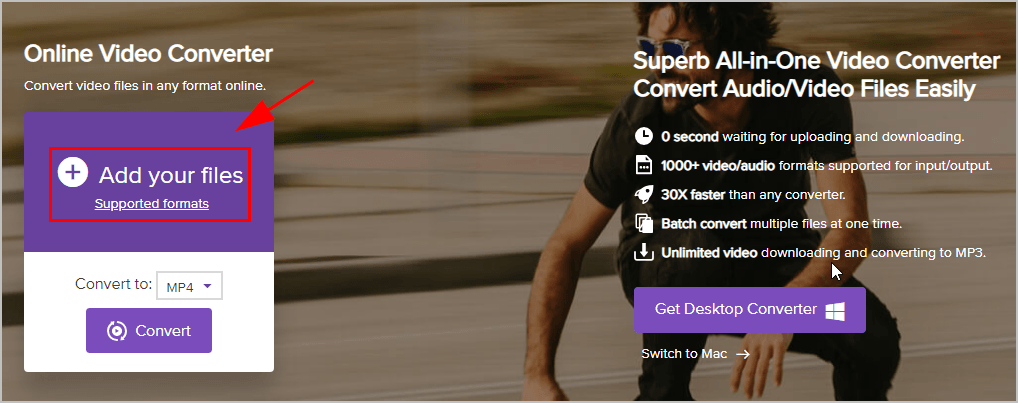Open the MP4 output format dropdown
The image size is (1018, 403).
coord(190,286)
